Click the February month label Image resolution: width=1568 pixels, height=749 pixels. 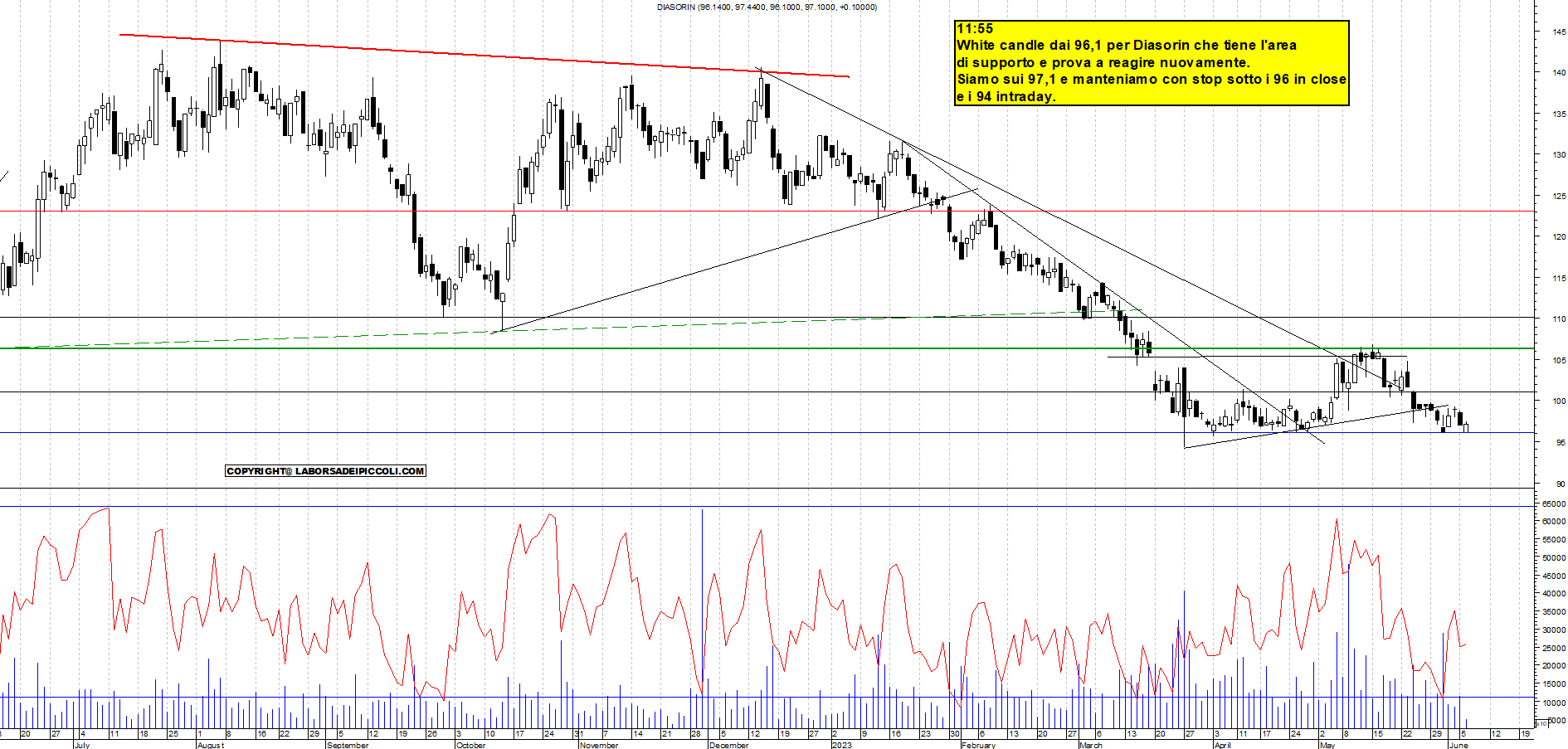click(x=978, y=745)
